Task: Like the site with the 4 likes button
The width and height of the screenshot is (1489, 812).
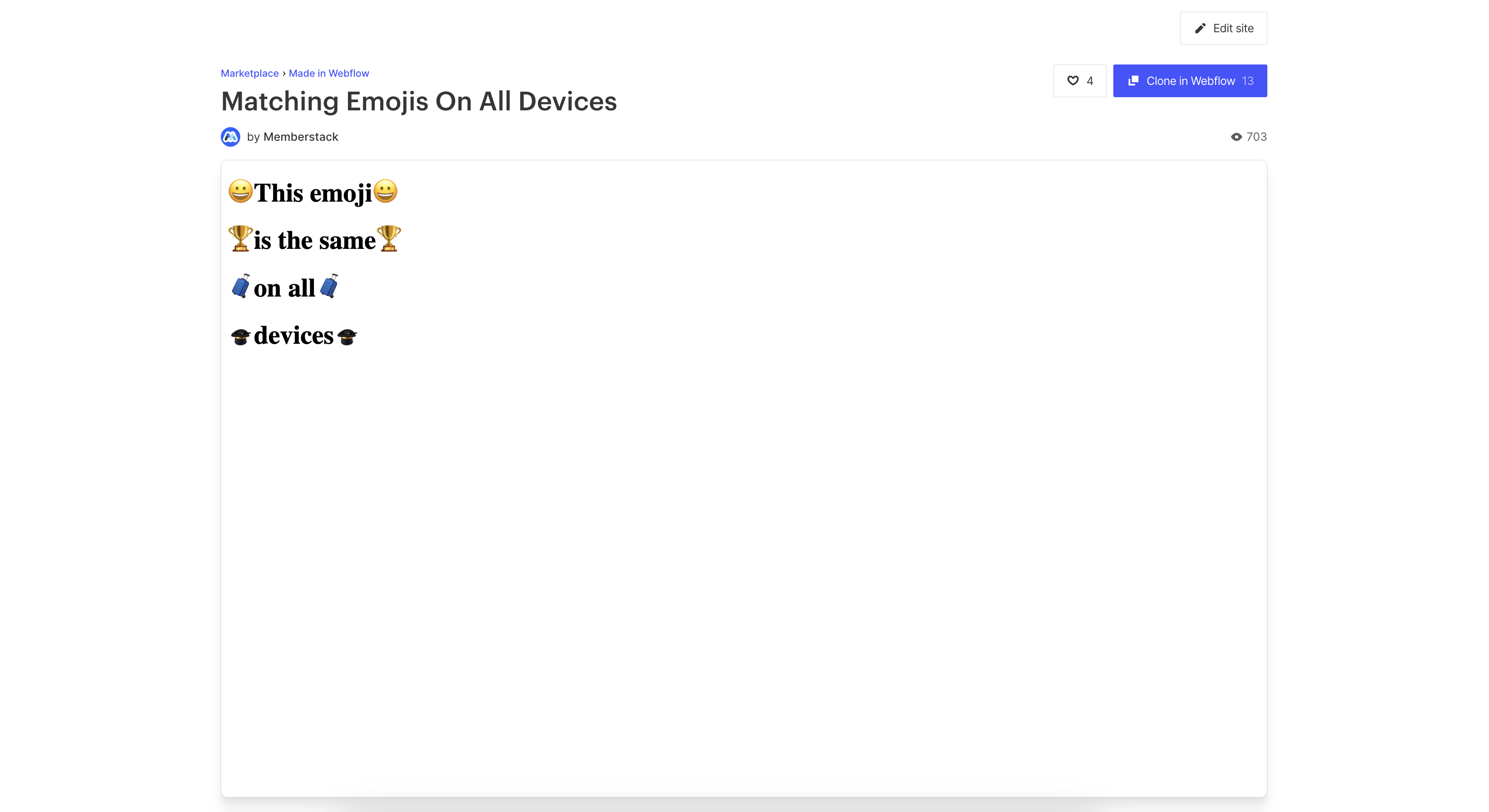Action: (1080, 81)
